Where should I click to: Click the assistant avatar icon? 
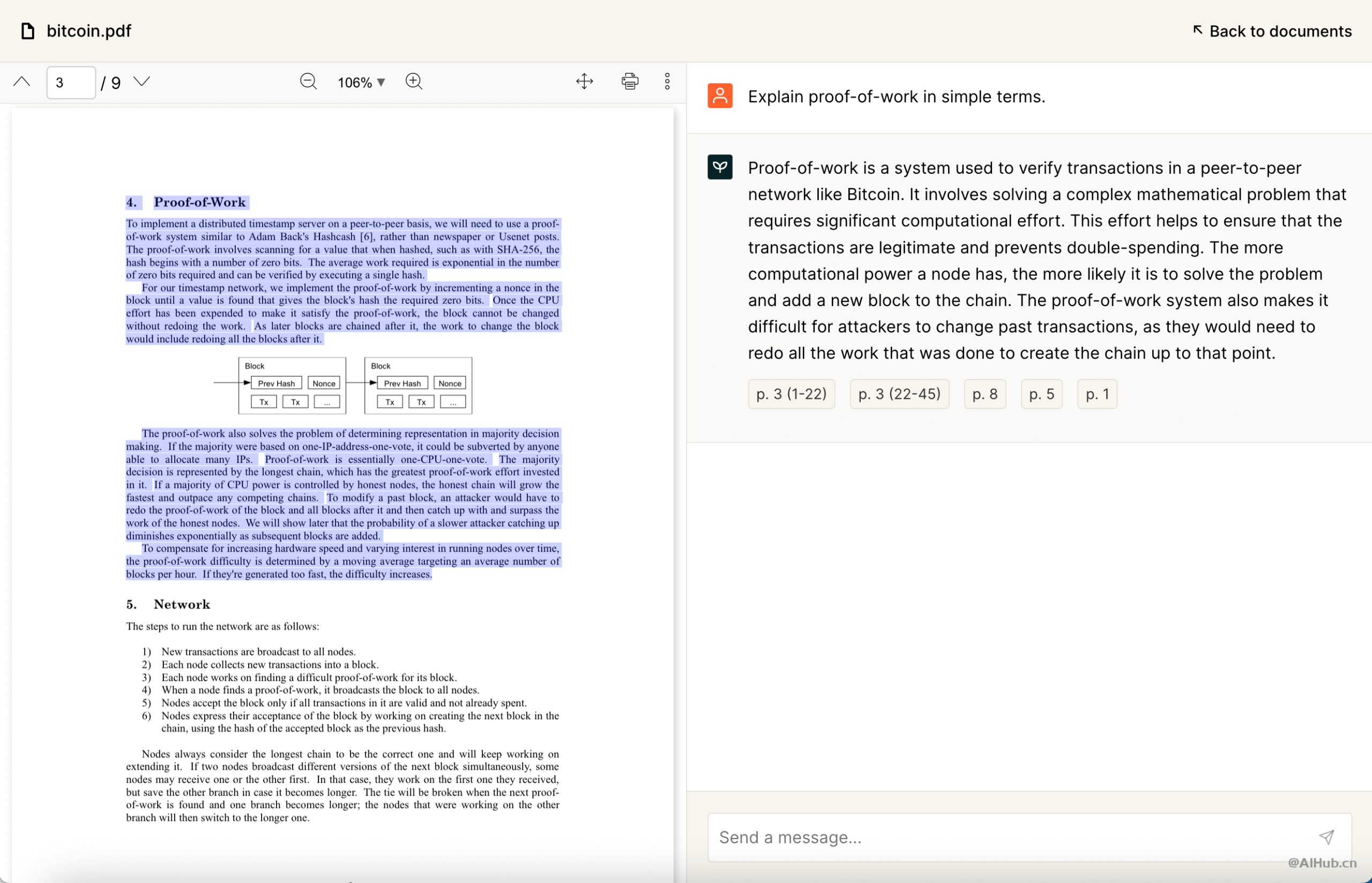(720, 167)
